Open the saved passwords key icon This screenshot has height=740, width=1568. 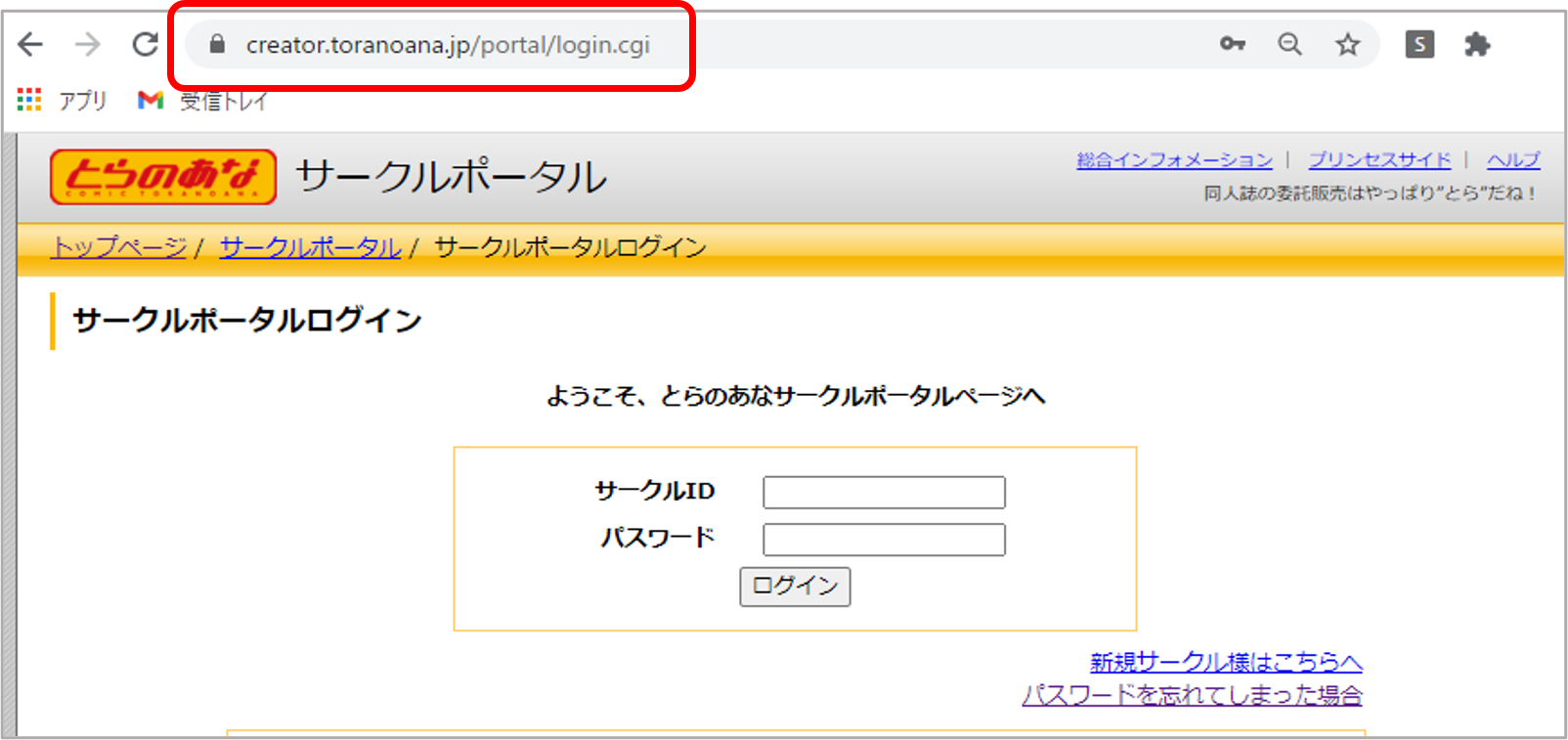click(1233, 44)
